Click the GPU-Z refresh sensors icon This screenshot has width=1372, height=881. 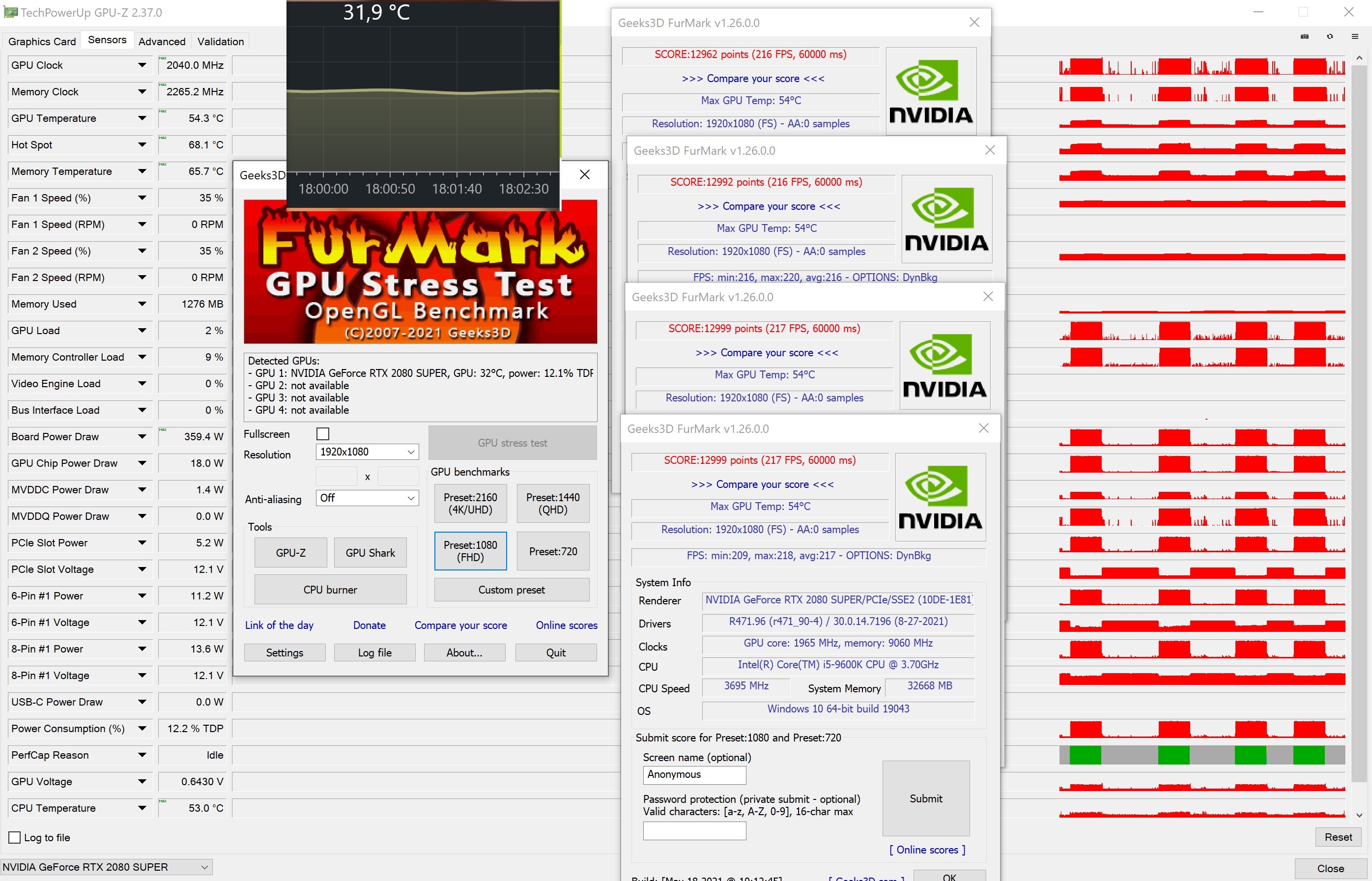click(1330, 37)
